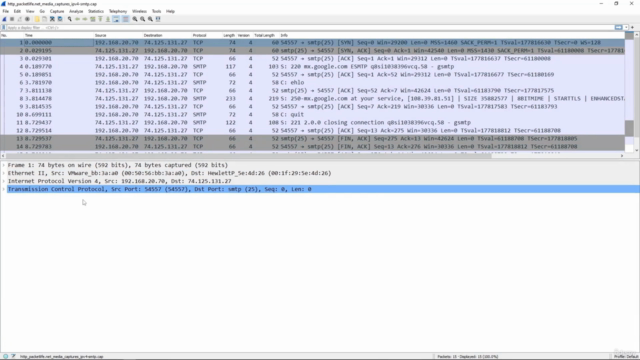Image resolution: width=640 pixels, height=360 pixels.
Task: Zoom out the main window text
Action: [142, 19]
